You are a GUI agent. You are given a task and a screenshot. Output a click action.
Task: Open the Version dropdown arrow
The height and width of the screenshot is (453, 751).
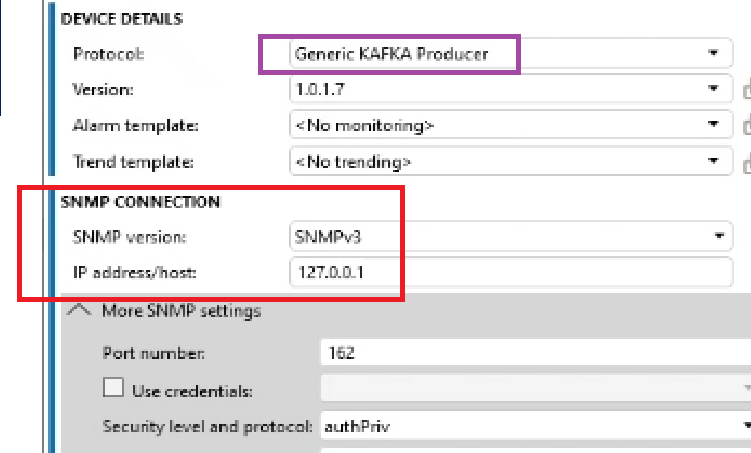(714, 90)
